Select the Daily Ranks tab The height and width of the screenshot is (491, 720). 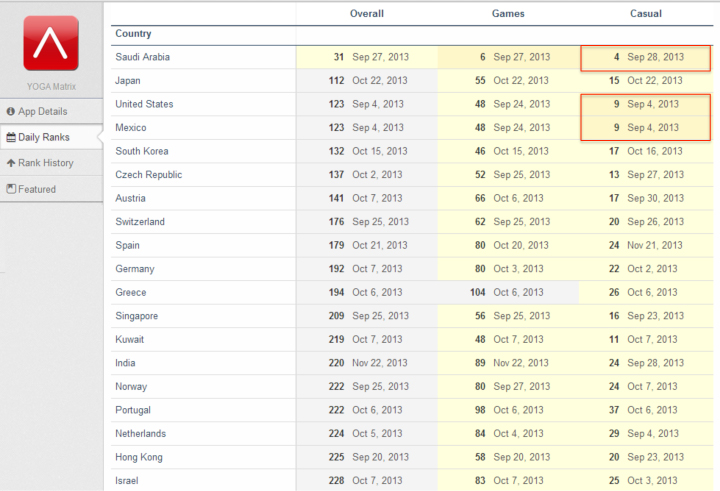[51, 137]
